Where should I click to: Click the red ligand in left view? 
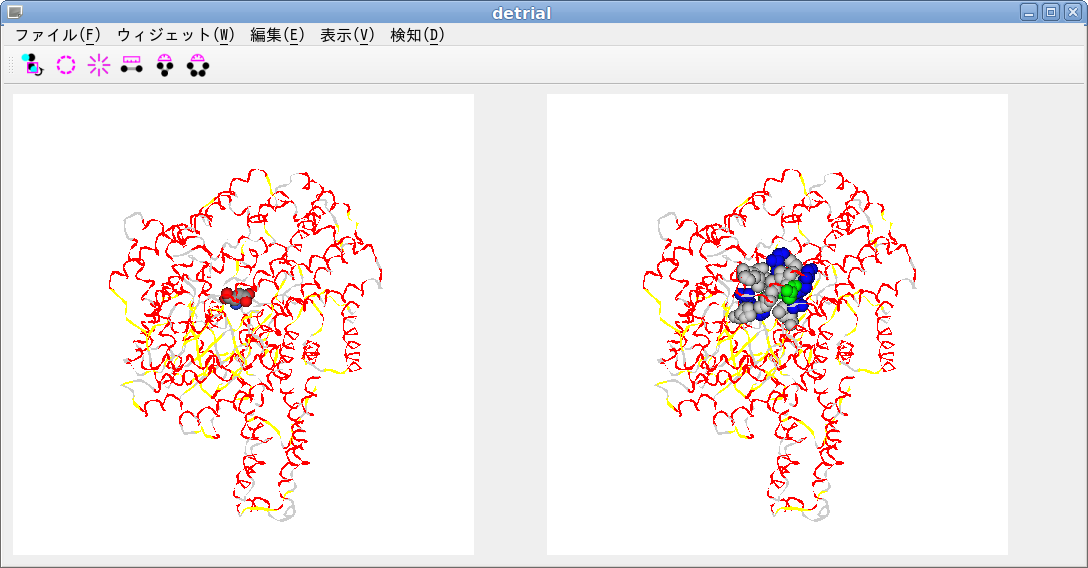(x=238, y=296)
